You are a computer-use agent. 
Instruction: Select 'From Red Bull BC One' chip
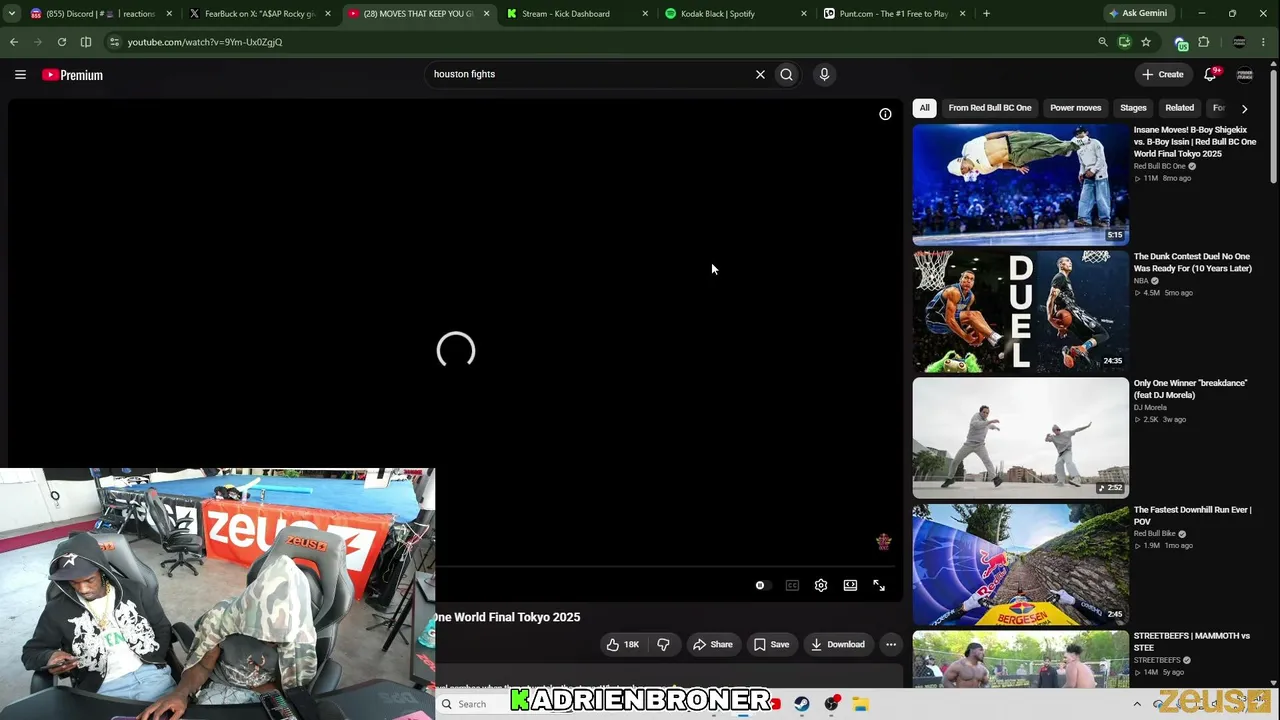click(x=990, y=108)
